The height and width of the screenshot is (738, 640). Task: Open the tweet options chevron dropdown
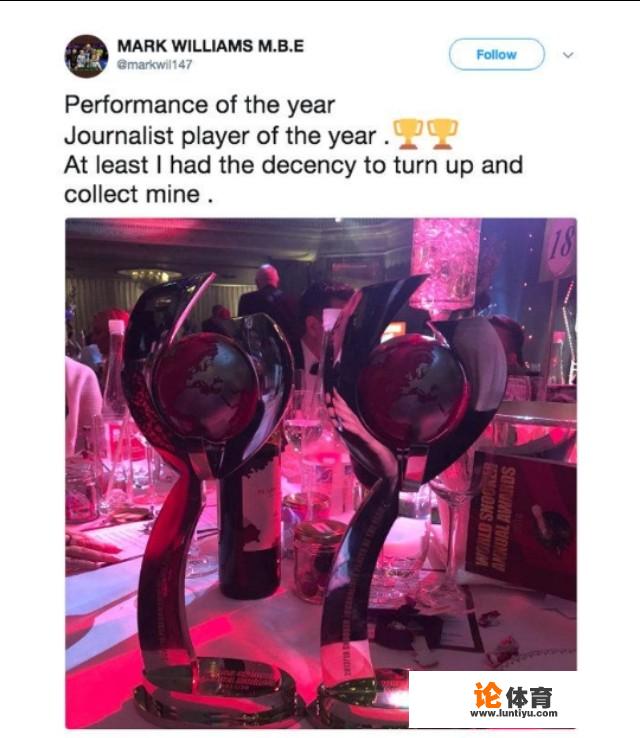tap(568, 55)
